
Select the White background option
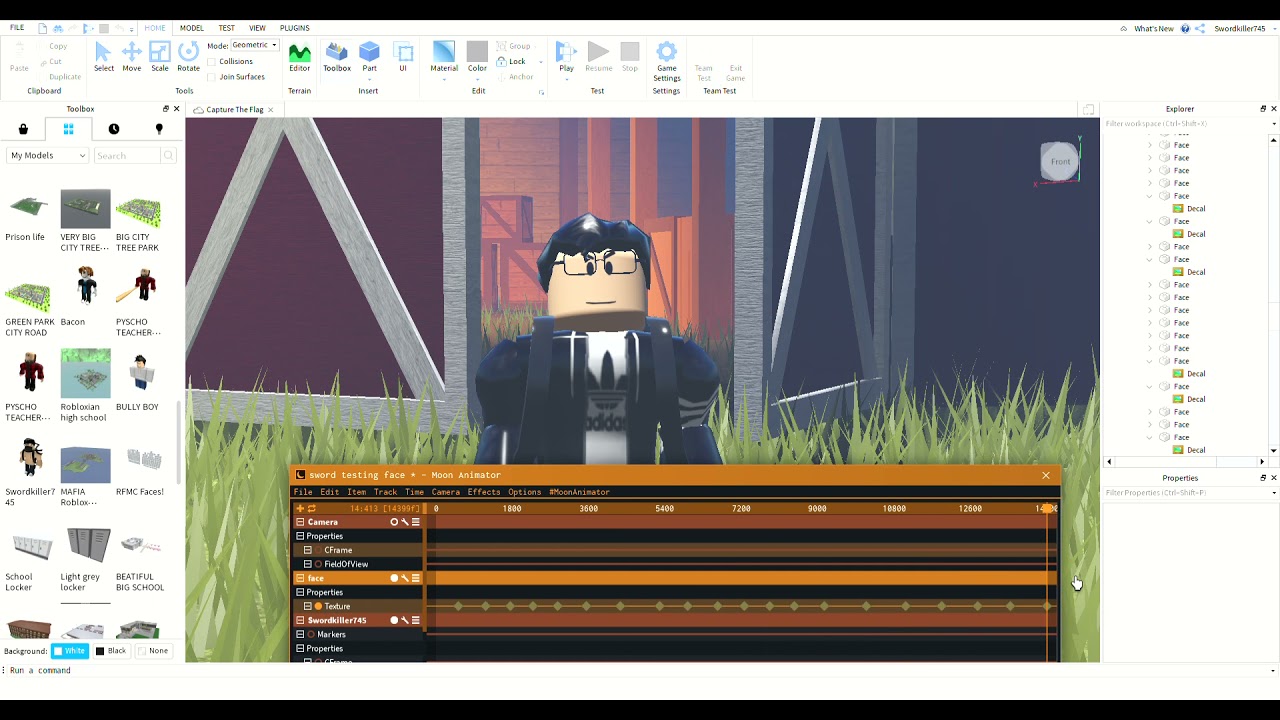tap(70, 651)
